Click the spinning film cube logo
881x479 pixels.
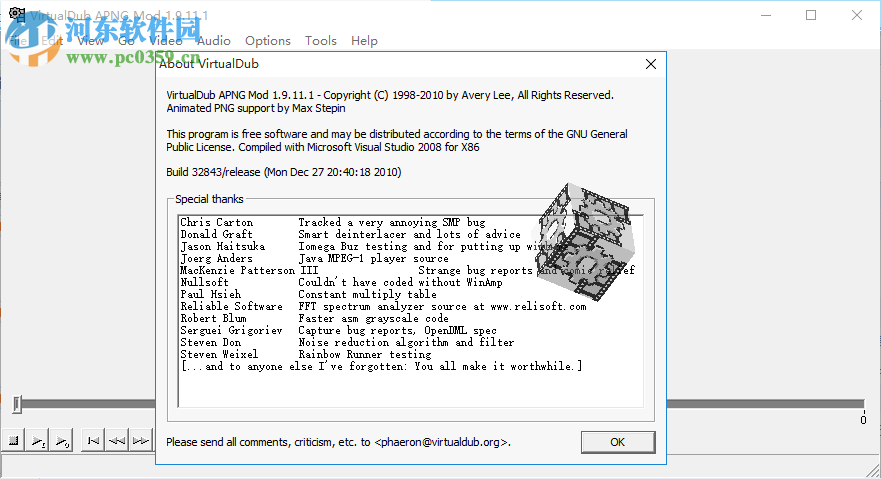(585, 241)
